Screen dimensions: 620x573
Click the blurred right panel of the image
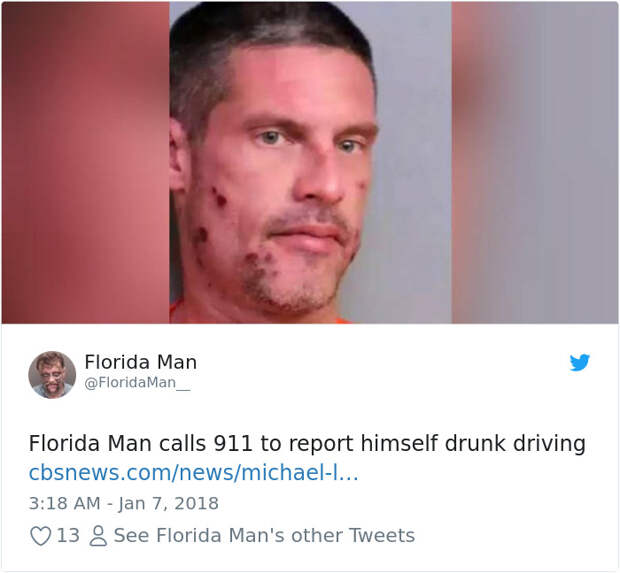(535, 162)
